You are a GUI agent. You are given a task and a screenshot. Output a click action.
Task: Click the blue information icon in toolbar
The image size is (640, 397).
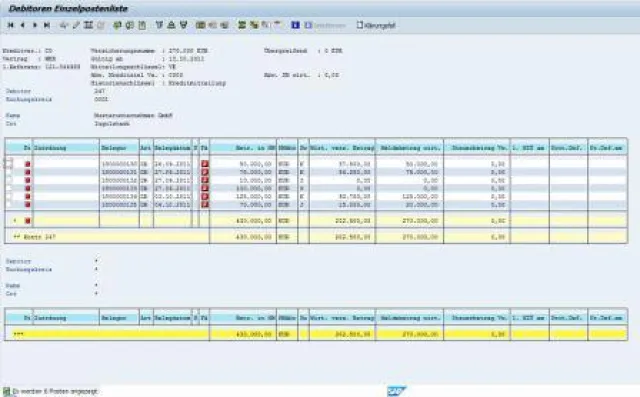click(295, 25)
